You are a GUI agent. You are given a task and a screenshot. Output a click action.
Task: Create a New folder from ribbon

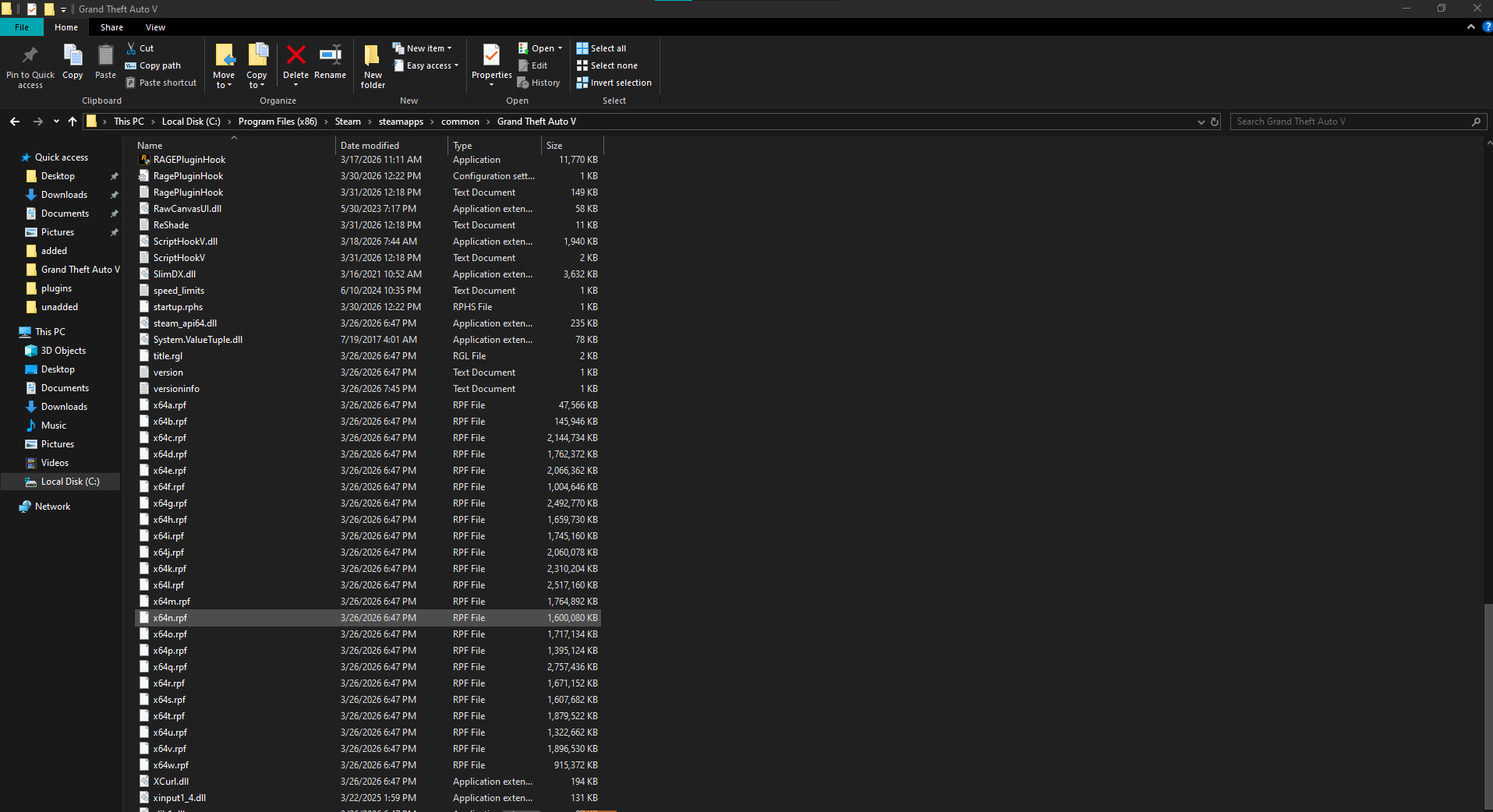click(x=373, y=65)
